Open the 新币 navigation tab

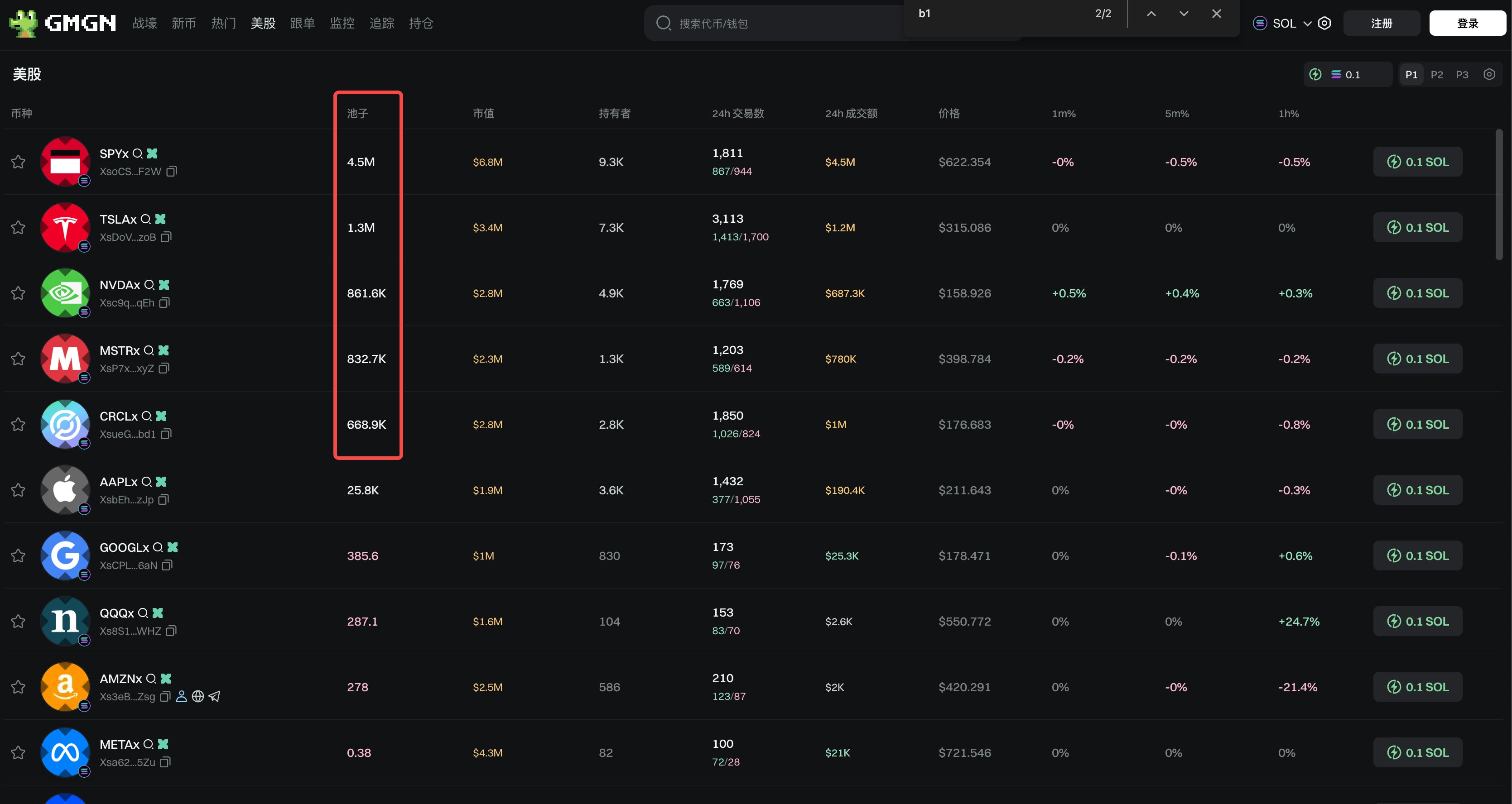click(184, 23)
